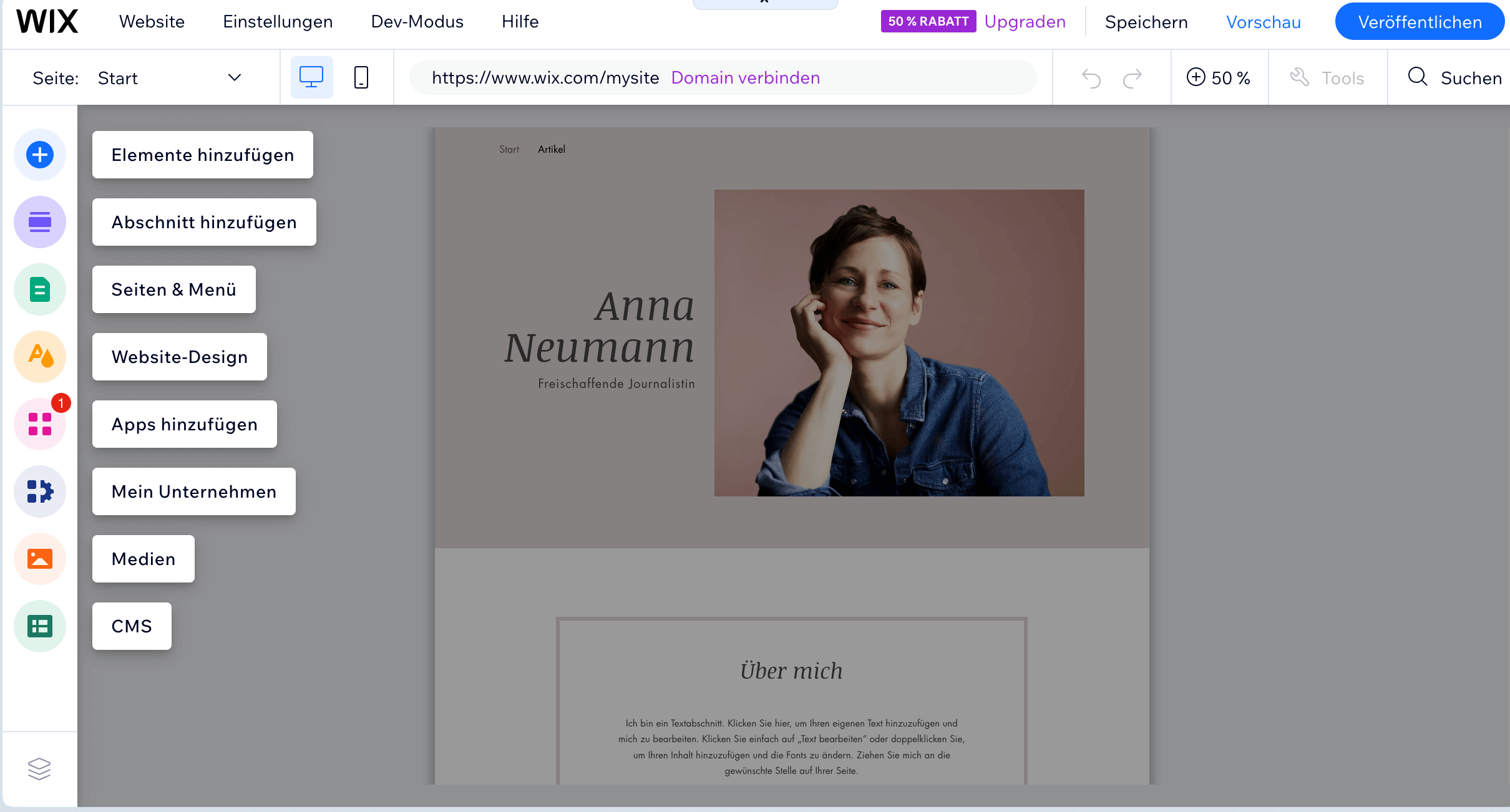Click the CMS label
Image resolution: width=1510 pixels, height=812 pixels.
pos(132,626)
